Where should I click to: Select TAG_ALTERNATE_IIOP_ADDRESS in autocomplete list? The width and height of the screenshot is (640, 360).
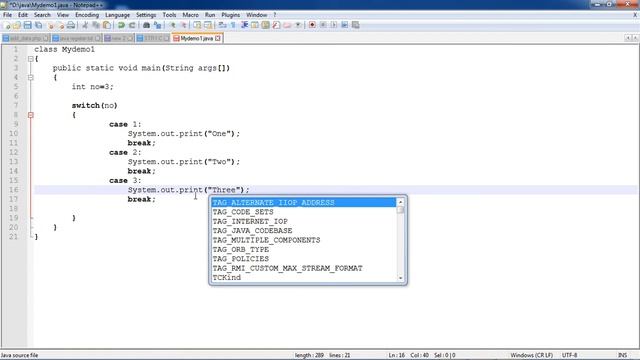[x=304, y=202]
